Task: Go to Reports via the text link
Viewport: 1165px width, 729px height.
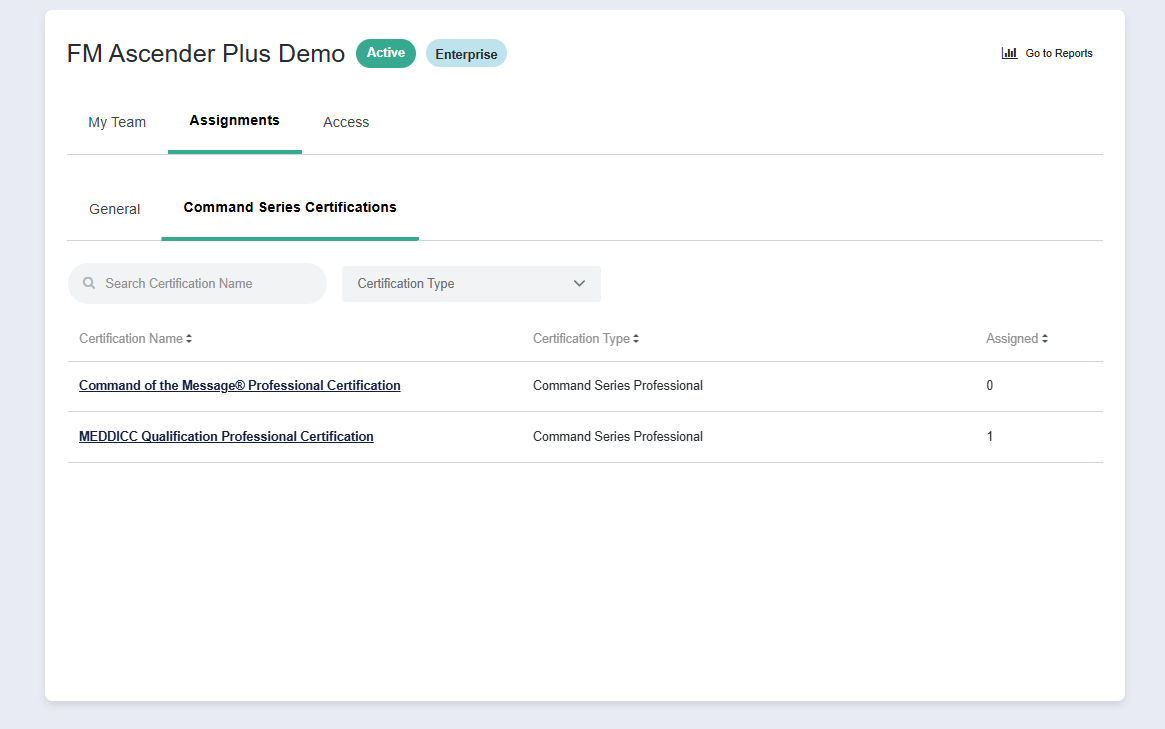Action: [x=1058, y=53]
